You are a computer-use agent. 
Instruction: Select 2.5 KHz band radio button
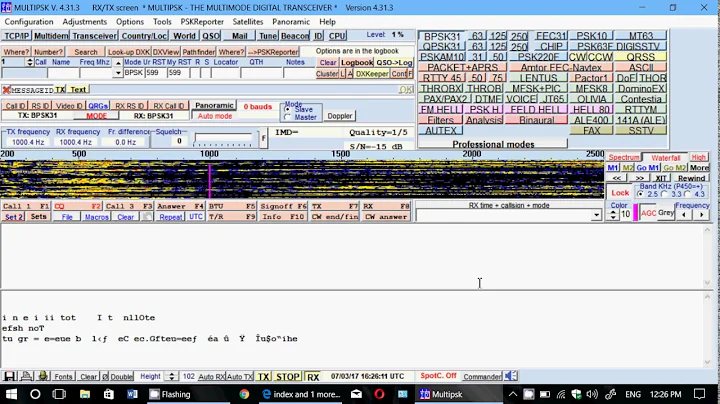coord(640,194)
